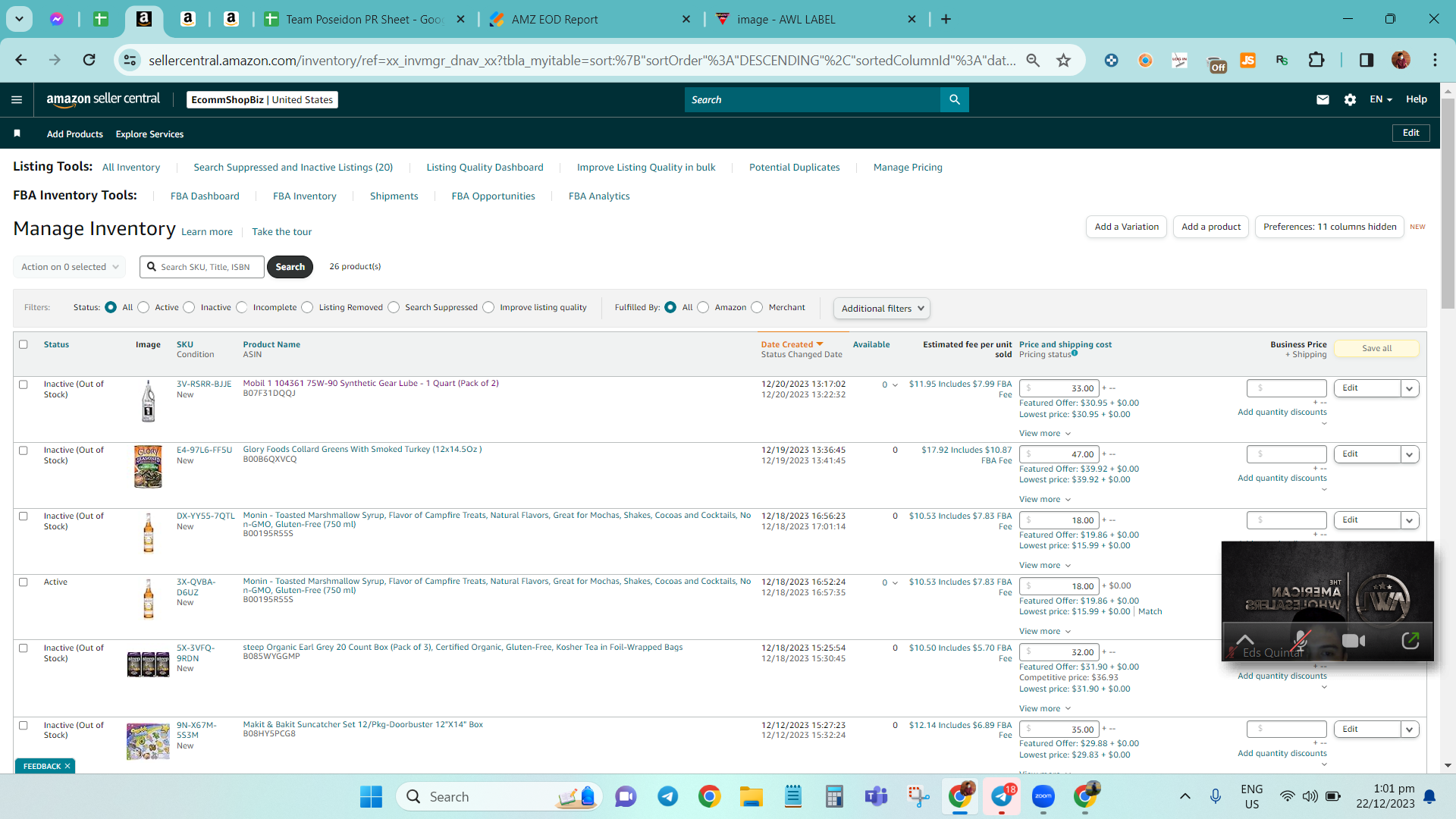Choose Merchant under Fulfilled By
The image size is (1456, 819).
tap(757, 307)
